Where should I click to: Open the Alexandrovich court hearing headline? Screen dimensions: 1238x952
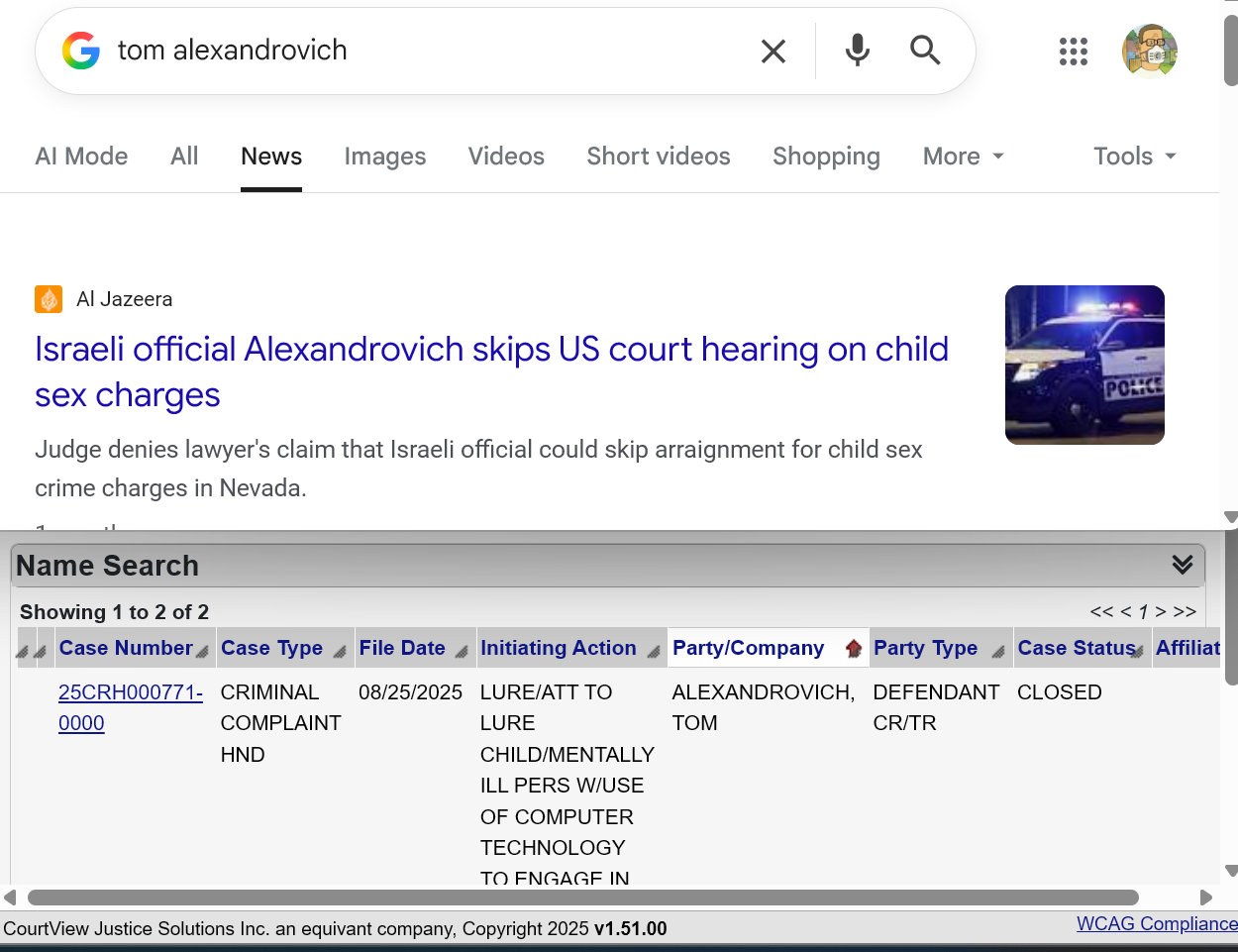pyautogui.click(x=491, y=371)
